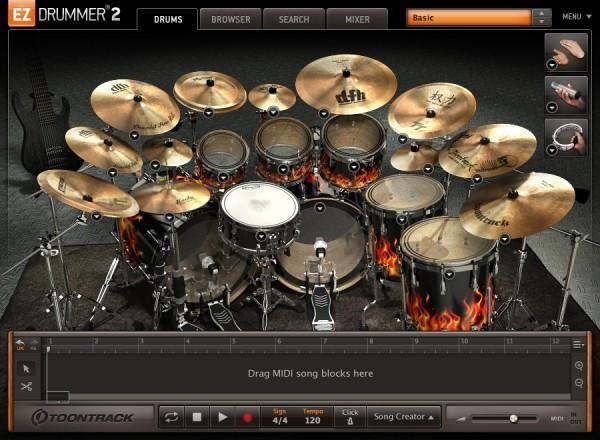Switch to the Browser tab
The width and height of the screenshot is (600, 440).
(230, 18)
